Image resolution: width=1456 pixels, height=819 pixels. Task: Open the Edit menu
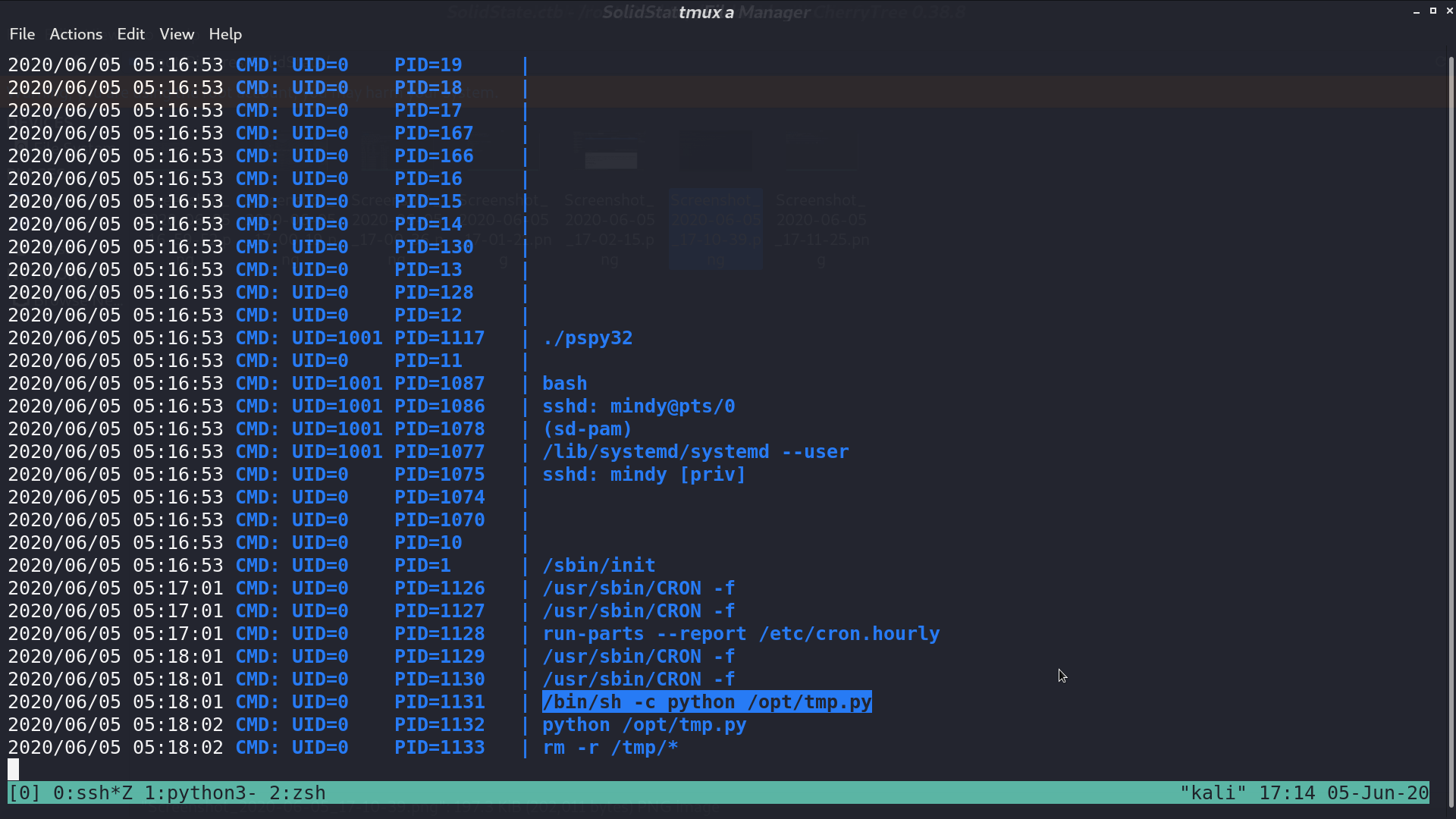pos(130,34)
